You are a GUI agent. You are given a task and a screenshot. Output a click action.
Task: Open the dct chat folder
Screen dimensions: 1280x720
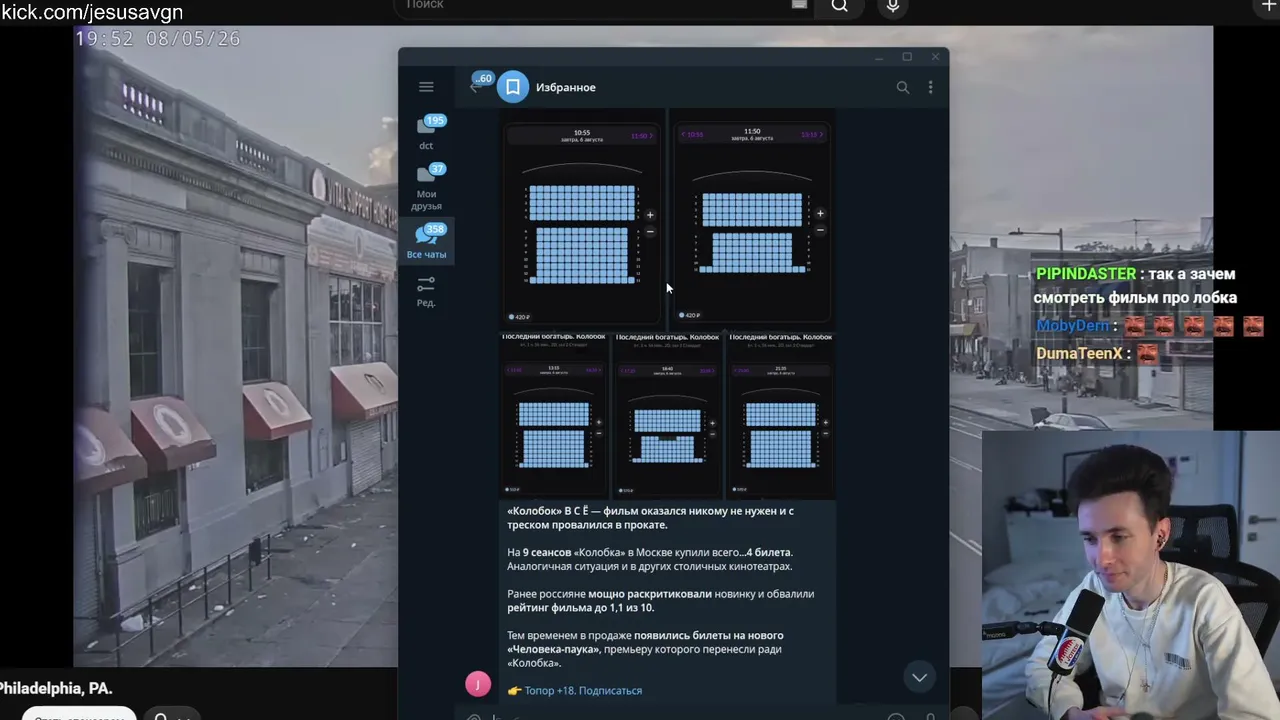[x=426, y=133]
